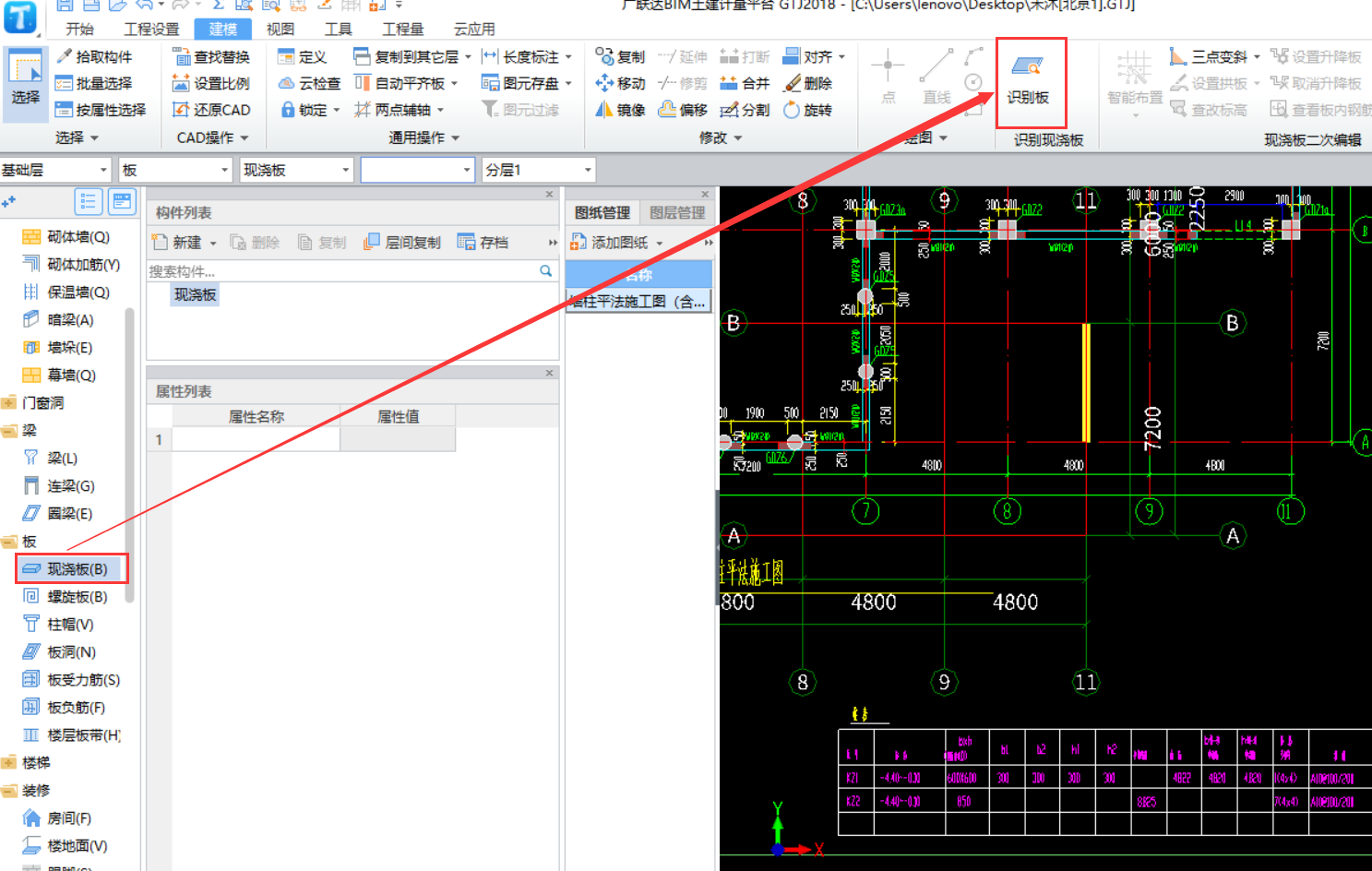Open the 云应用 ribbon tab

[x=474, y=29]
